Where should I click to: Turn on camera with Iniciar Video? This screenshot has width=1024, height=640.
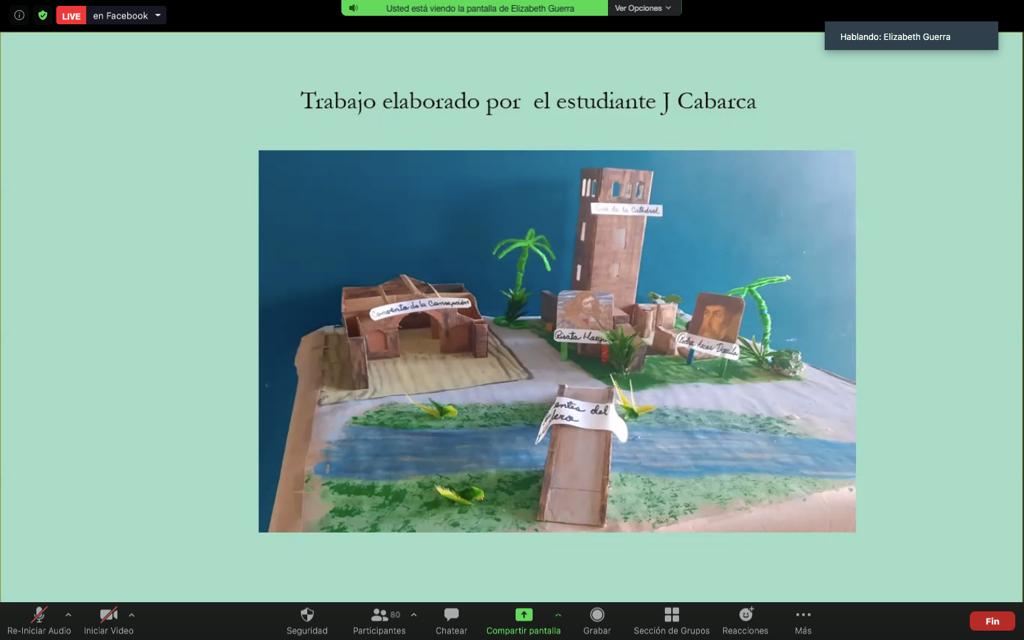pos(108,615)
